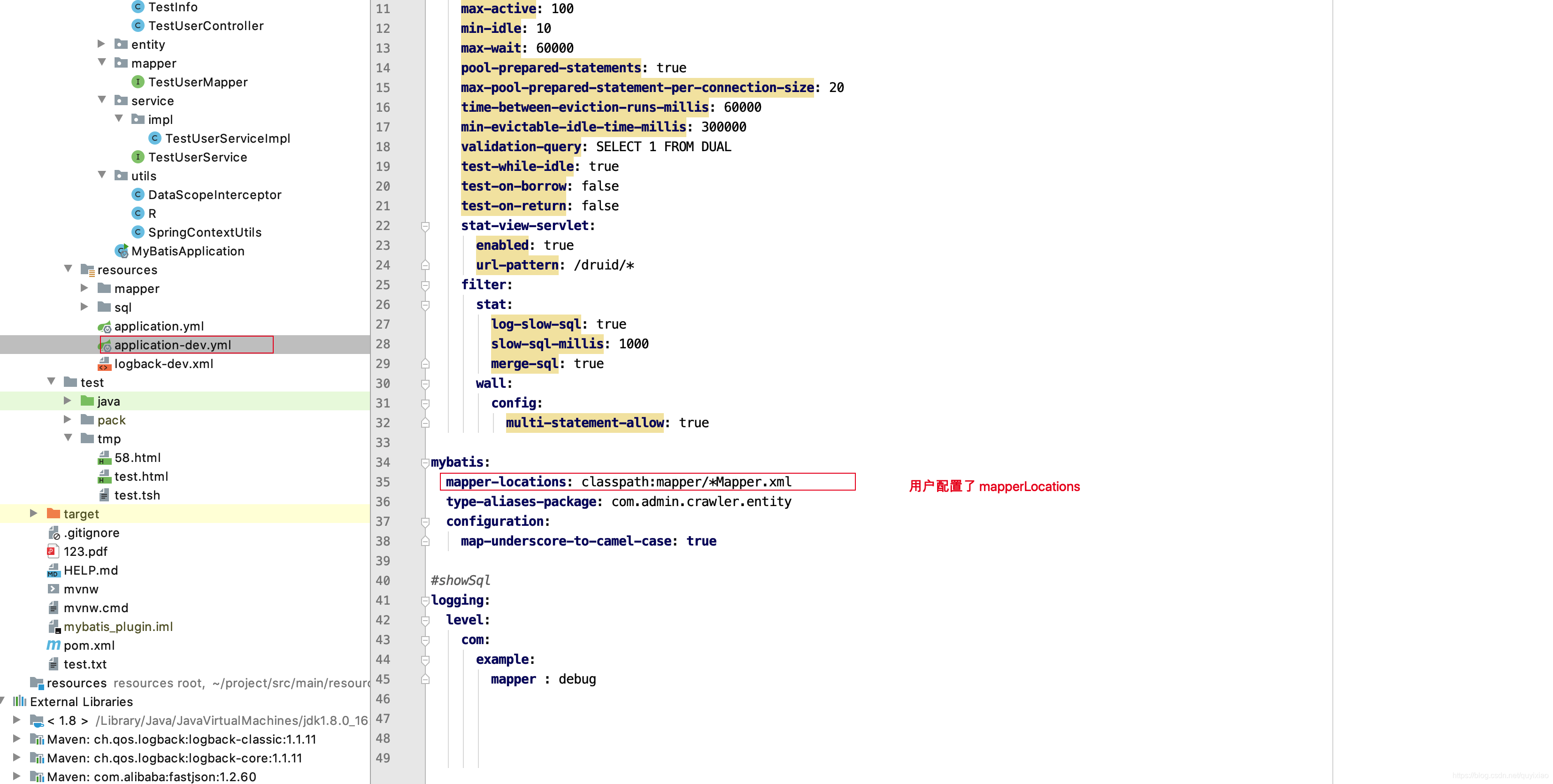Expand the pack folder
The height and width of the screenshot is (784, 1553).
68,419
